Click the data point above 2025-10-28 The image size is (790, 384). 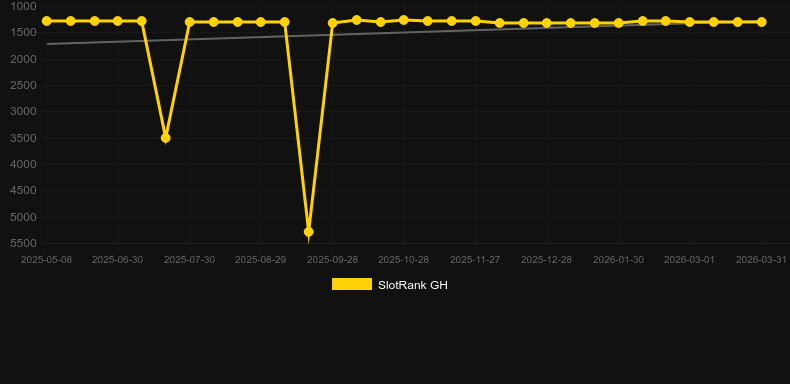click(x=404, y=20)
